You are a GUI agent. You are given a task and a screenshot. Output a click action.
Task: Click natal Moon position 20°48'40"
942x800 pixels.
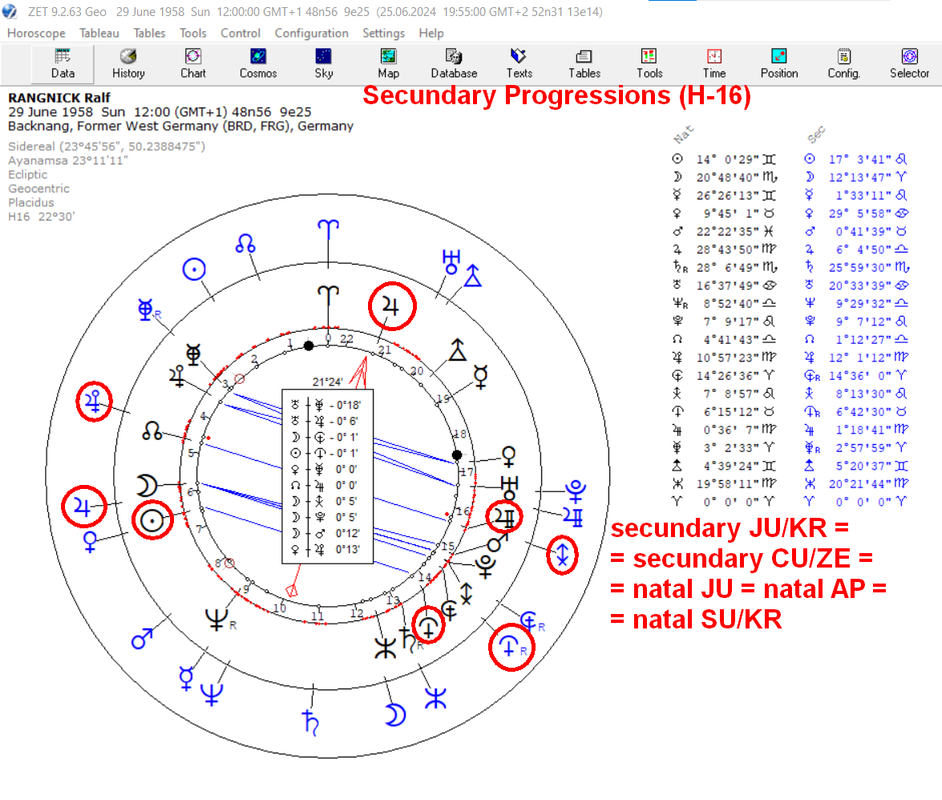[x=728, y=177]
